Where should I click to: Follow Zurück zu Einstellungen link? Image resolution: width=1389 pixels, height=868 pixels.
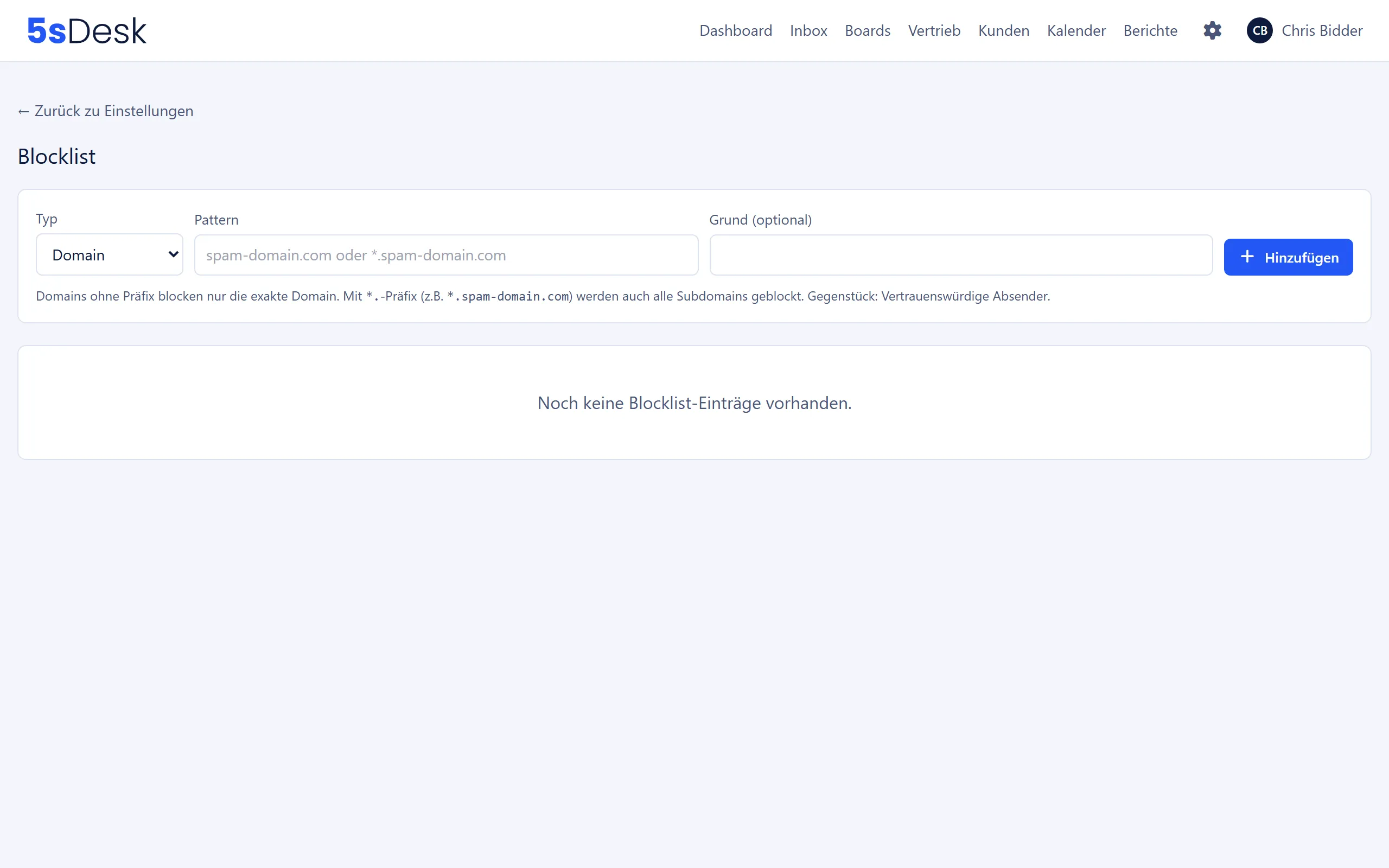coord(106,111)
